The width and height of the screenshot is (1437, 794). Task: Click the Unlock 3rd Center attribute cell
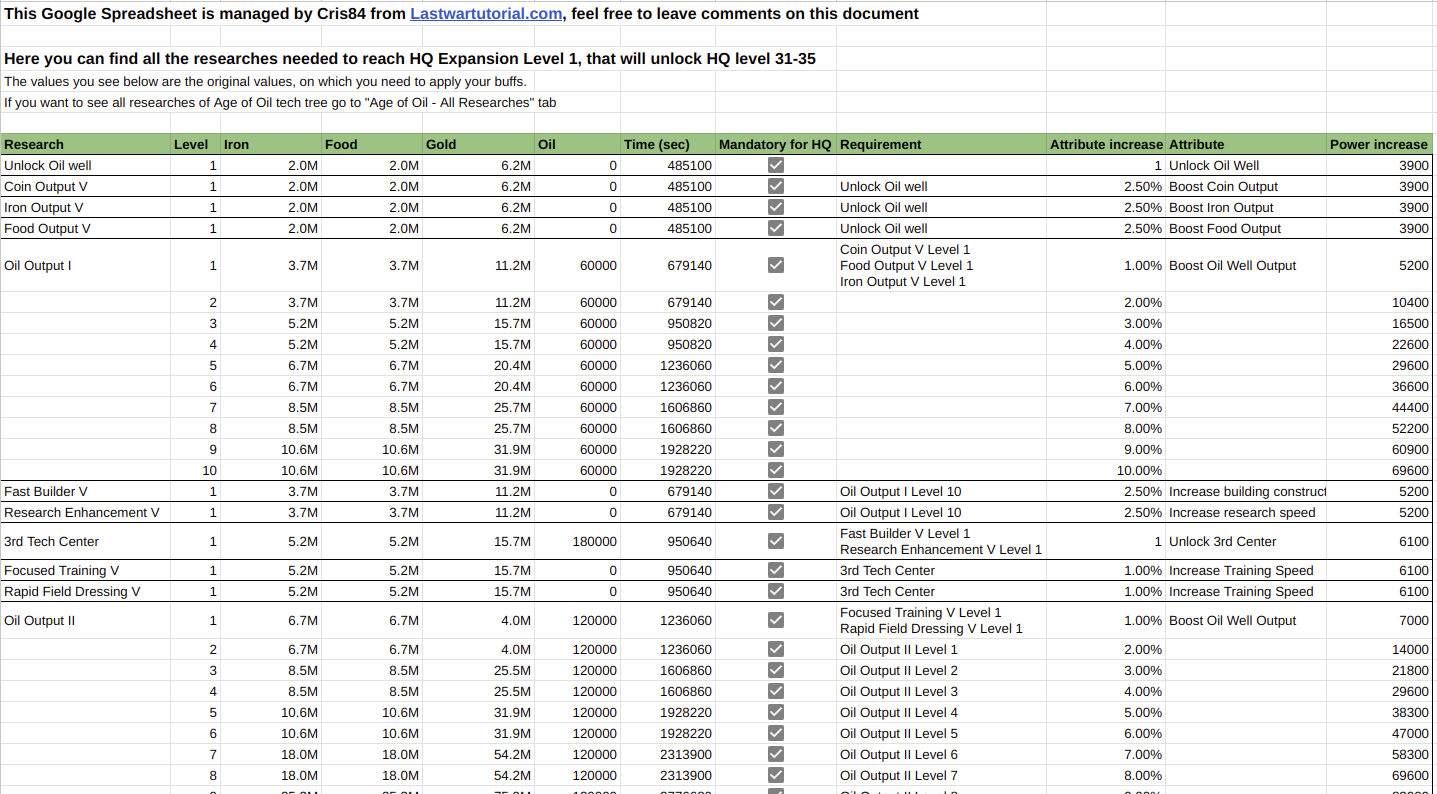coord(1245,541)
